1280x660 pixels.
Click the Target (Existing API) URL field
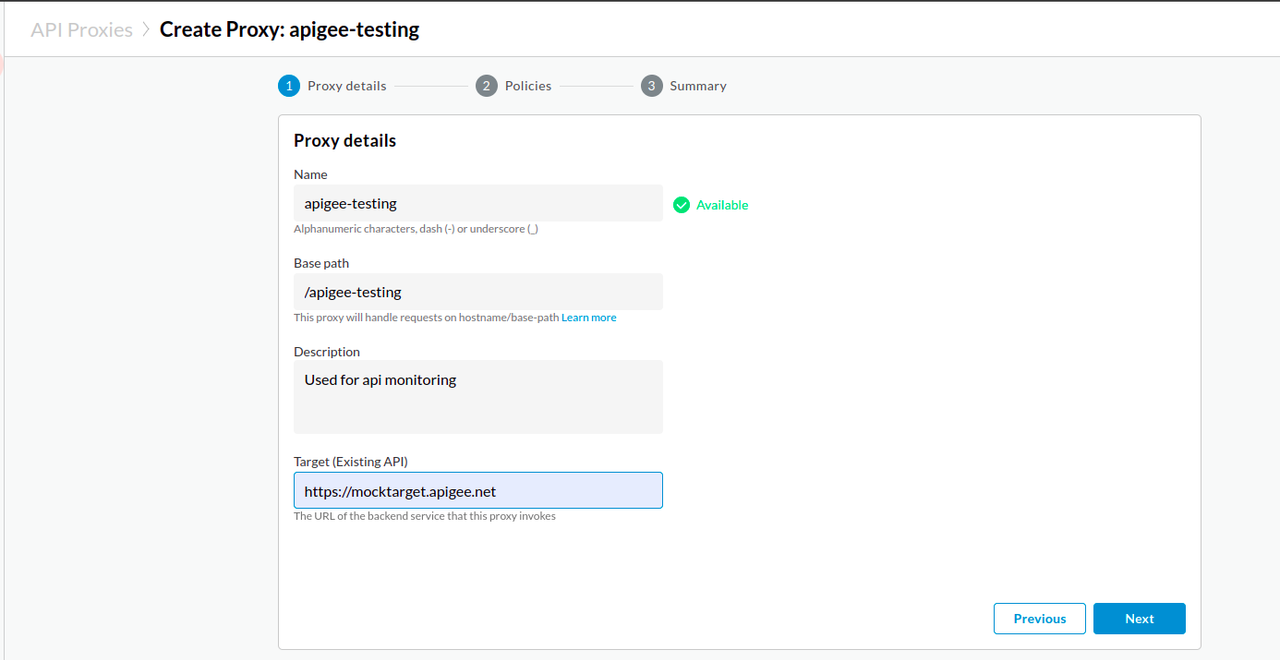coord(478,491)
